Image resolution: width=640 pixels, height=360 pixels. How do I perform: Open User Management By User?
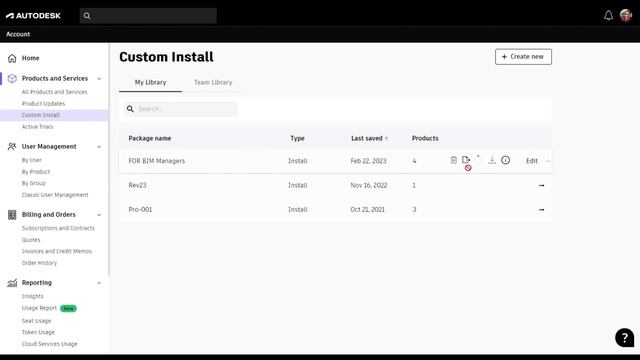pos(31,160)
